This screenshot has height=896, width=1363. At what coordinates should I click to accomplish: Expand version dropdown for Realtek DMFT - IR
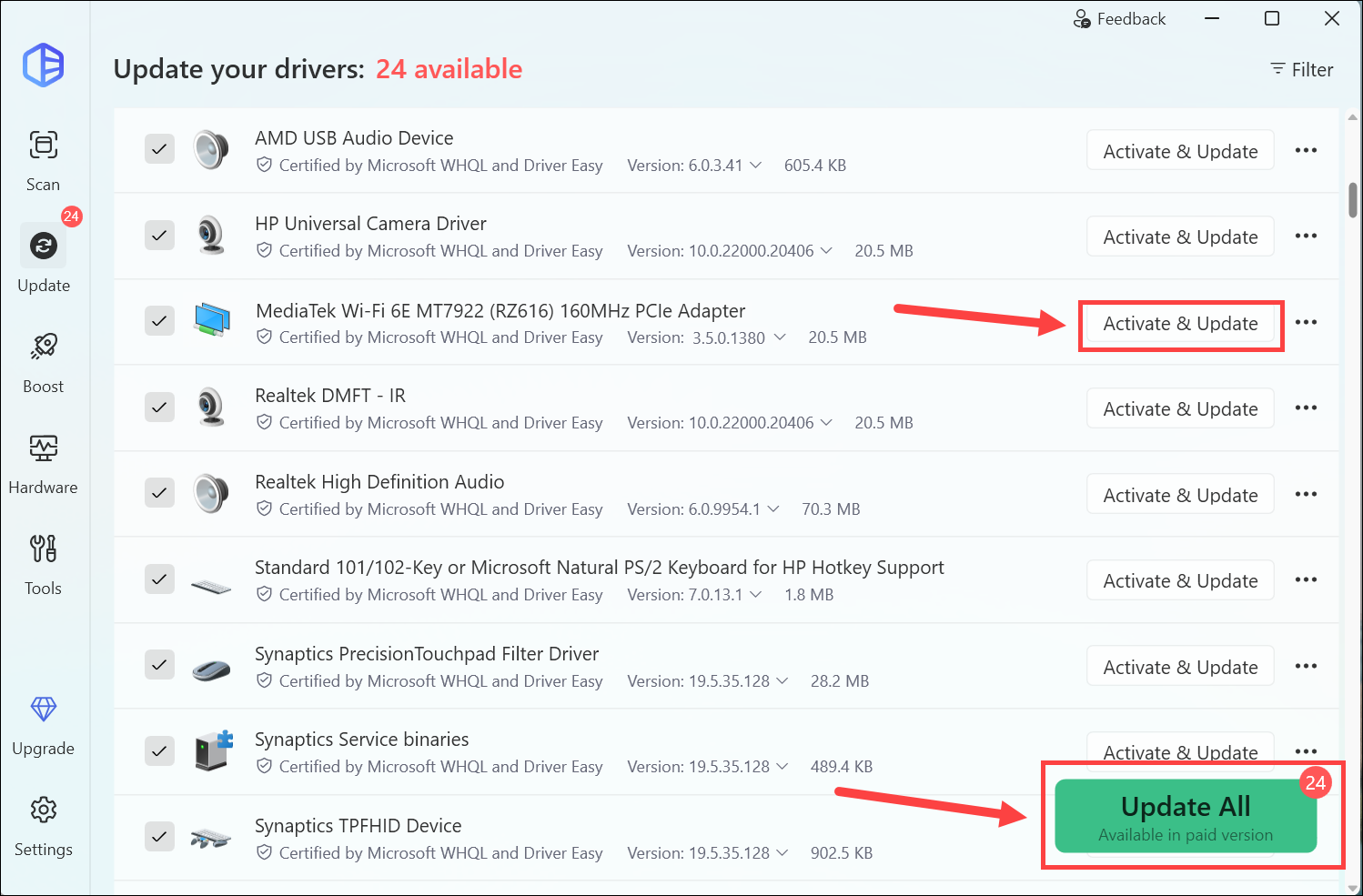(826, 422)
